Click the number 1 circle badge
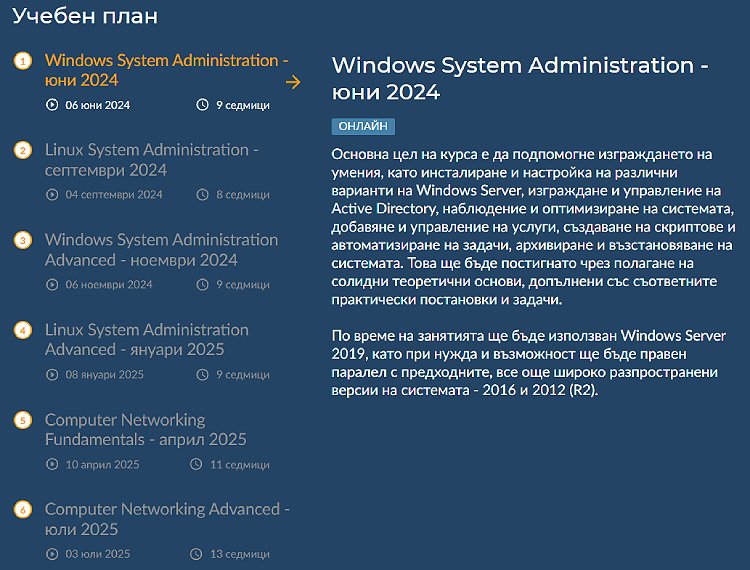 click(22, 61)
